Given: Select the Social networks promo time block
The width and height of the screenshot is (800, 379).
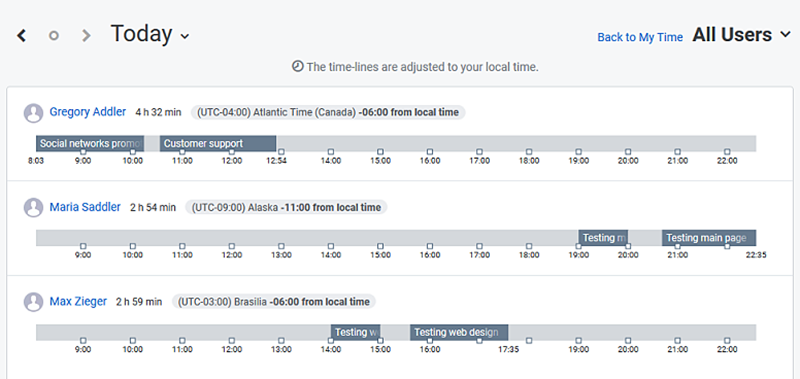Looking at the screenshot, I should click(x=90, y=143).
